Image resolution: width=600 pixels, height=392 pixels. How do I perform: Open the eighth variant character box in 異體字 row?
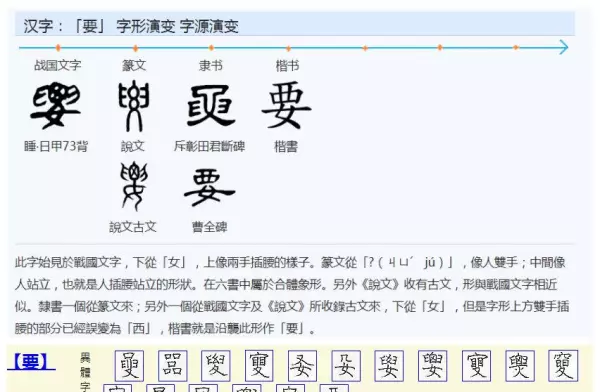coord(432,366)
